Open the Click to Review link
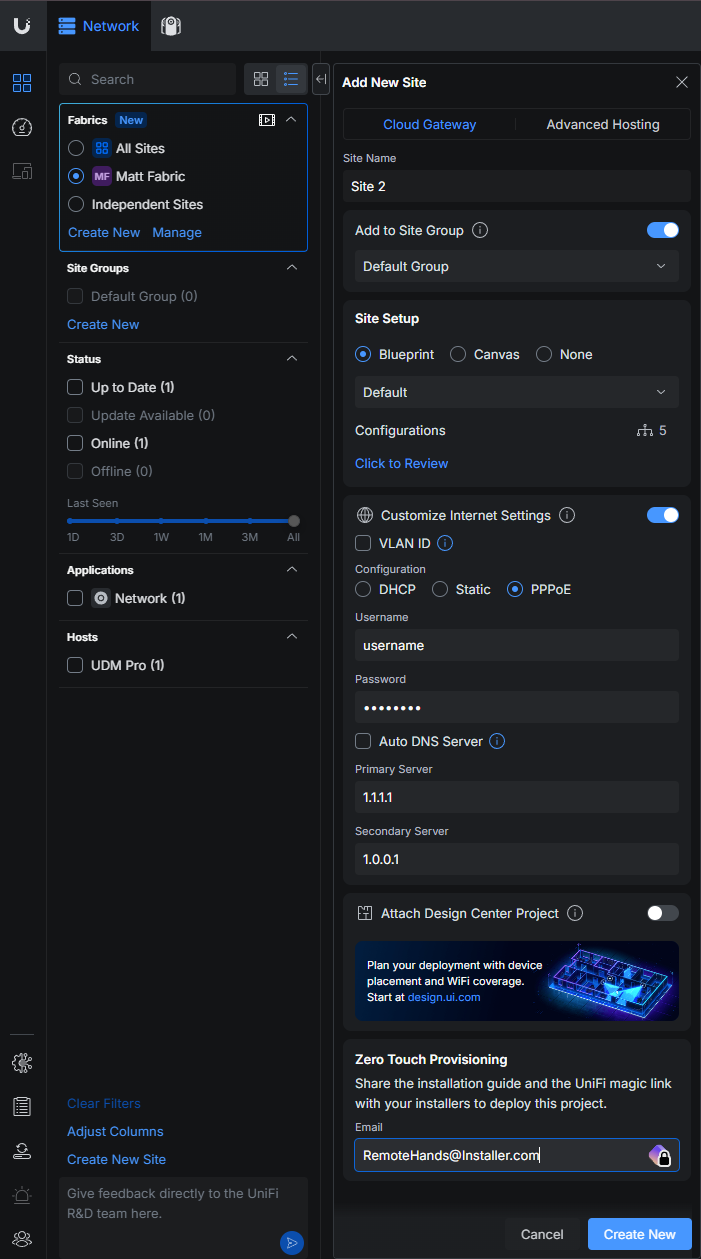Screen dimensions: 701x1259 401,463
